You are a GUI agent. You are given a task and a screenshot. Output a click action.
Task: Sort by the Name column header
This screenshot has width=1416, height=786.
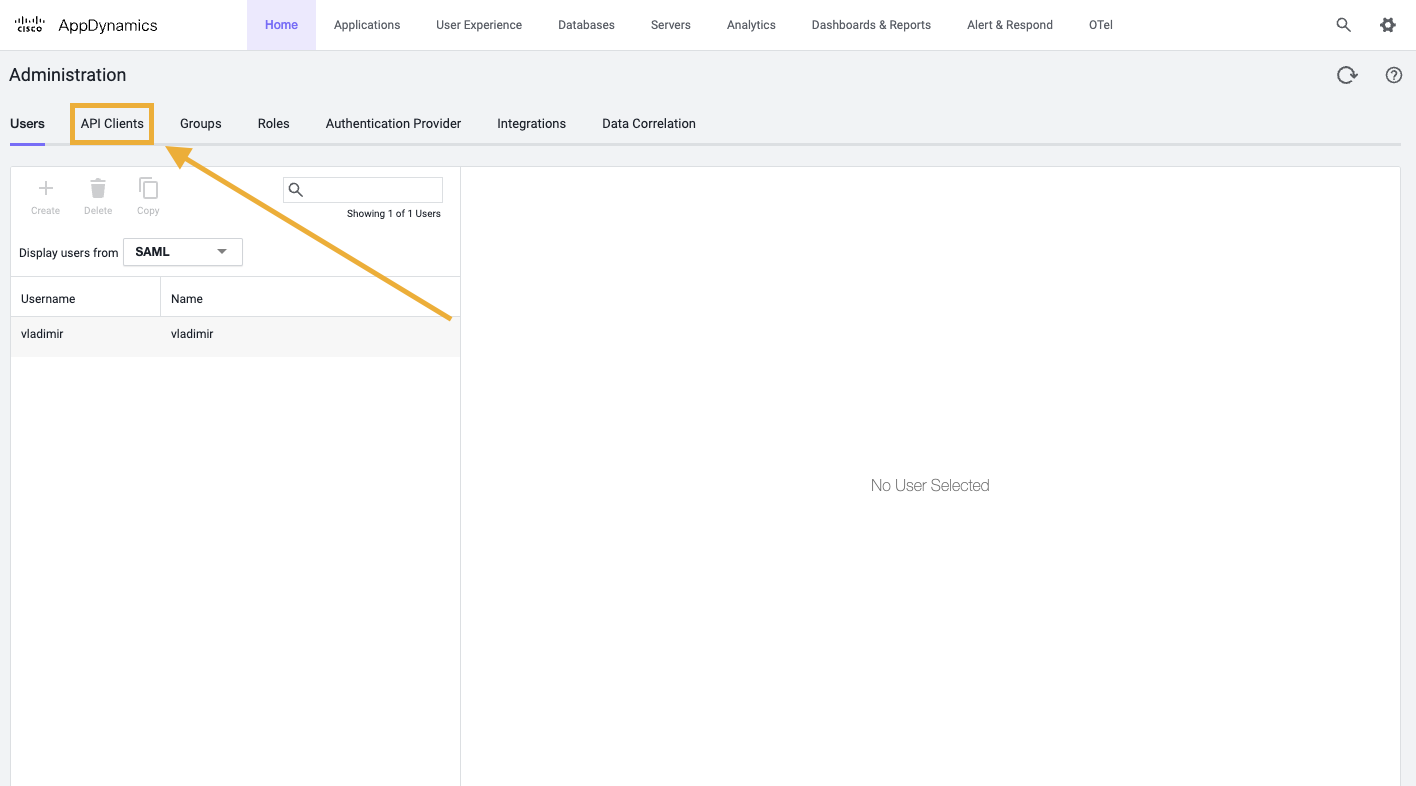pyautogui.click(x=310, y=298)
